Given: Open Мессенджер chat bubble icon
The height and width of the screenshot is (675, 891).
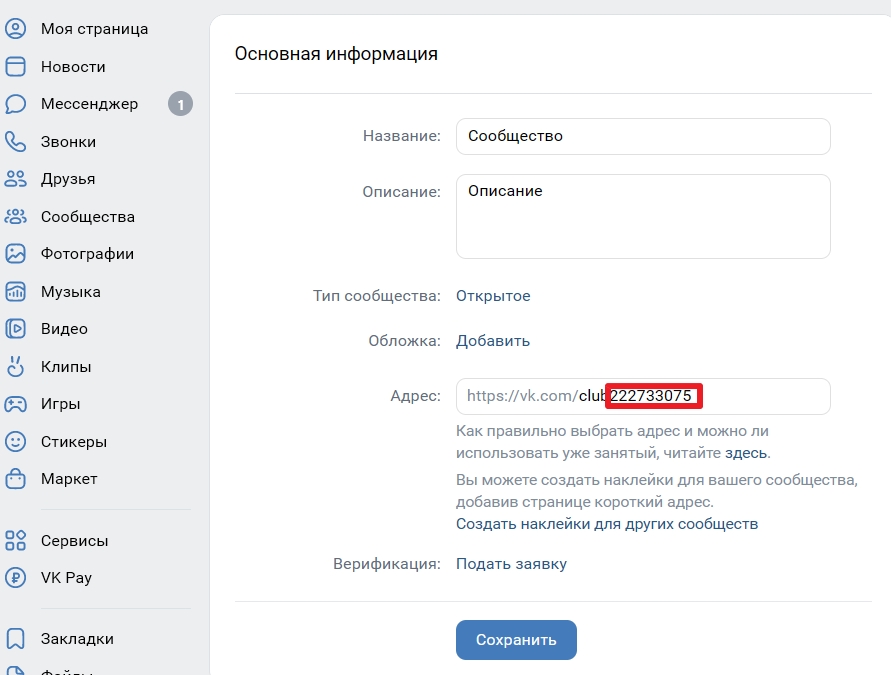Looking at the screenshot, I should click(x=15, y=104).
